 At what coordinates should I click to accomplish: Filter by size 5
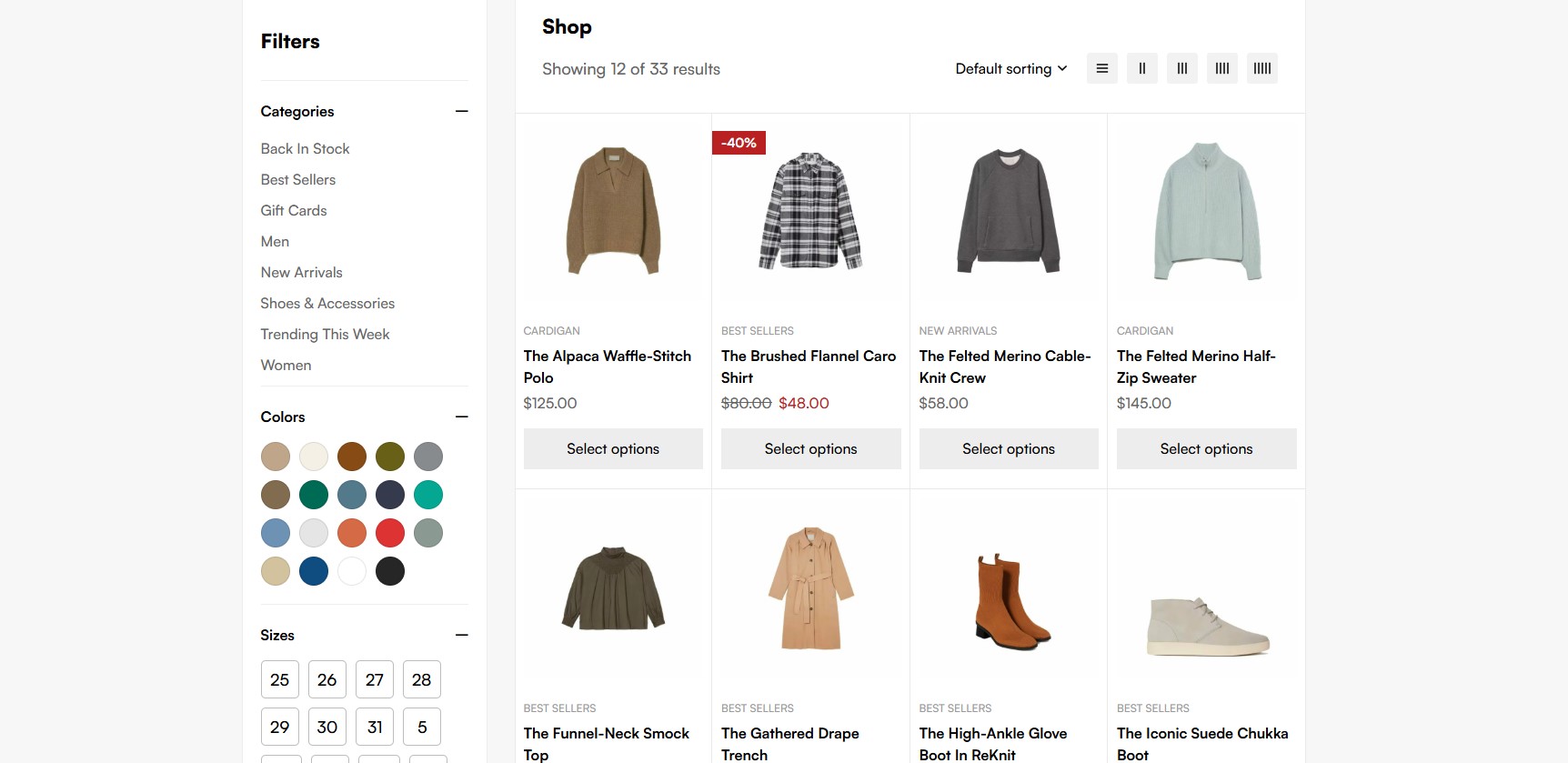pyautogui.click(x=422, y=727)
